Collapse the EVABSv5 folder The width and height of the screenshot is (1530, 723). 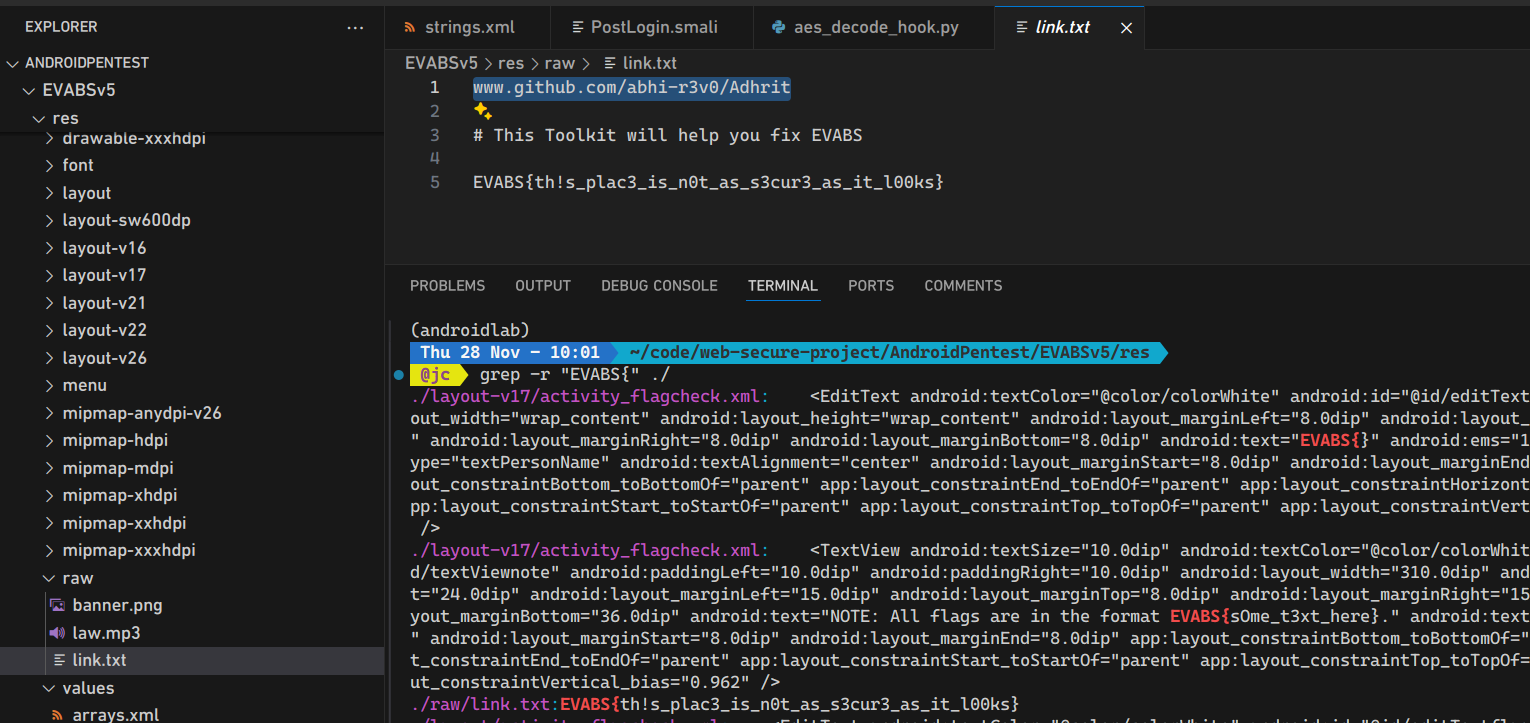(x=30, y=90)
